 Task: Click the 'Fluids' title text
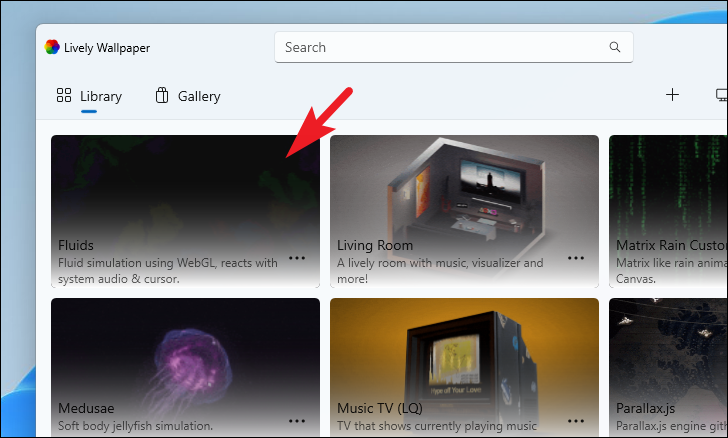pos(76,245)
